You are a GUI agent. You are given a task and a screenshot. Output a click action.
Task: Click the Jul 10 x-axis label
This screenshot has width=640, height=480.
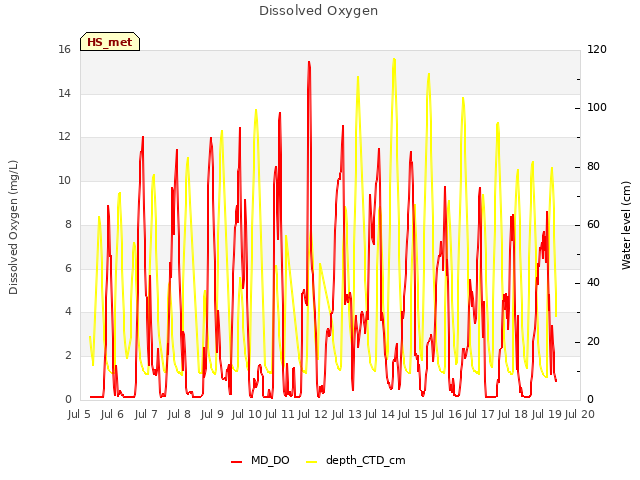[x=247, y=414]
